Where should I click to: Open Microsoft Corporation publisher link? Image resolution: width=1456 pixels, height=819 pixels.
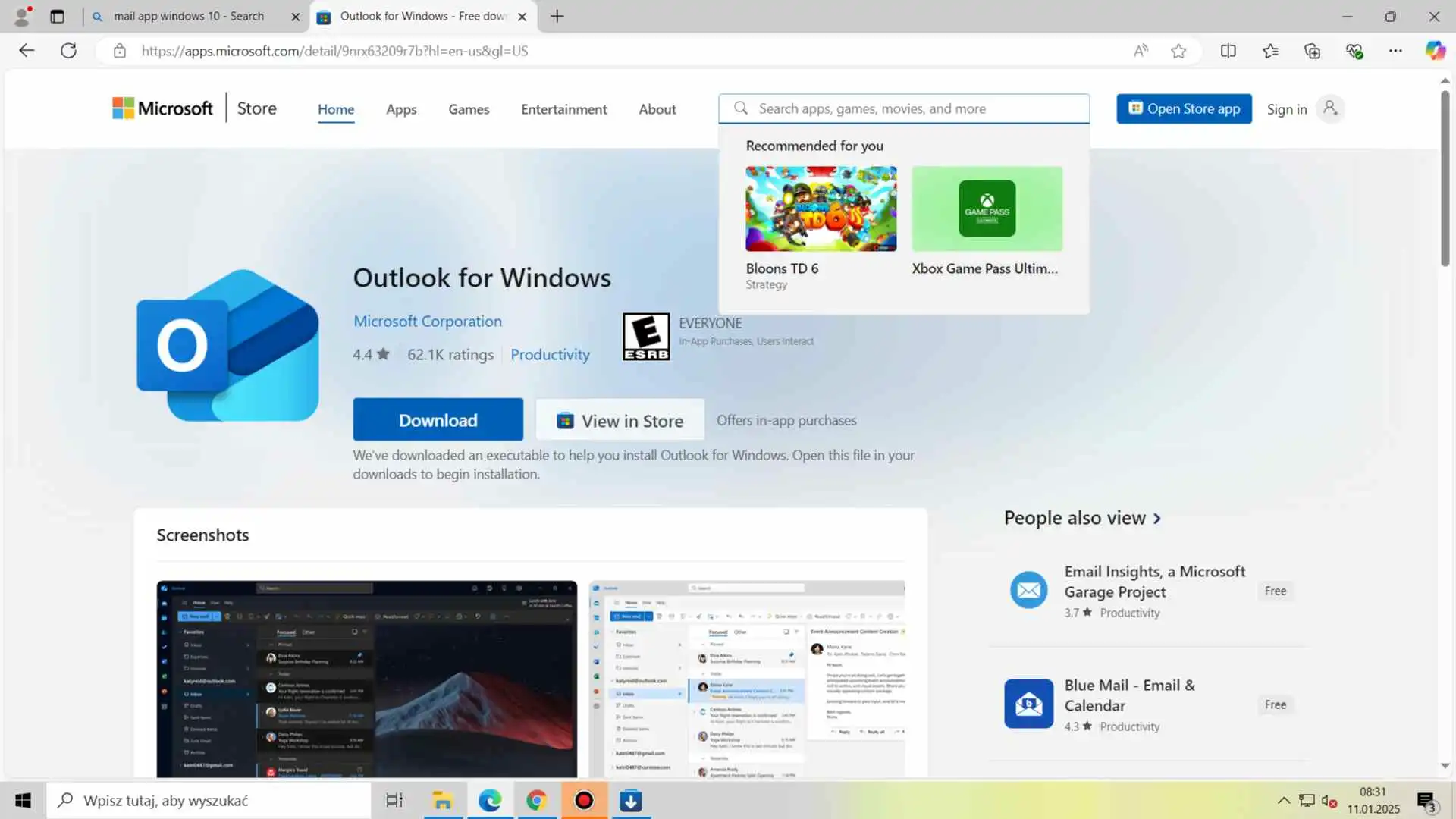[427, 322]
